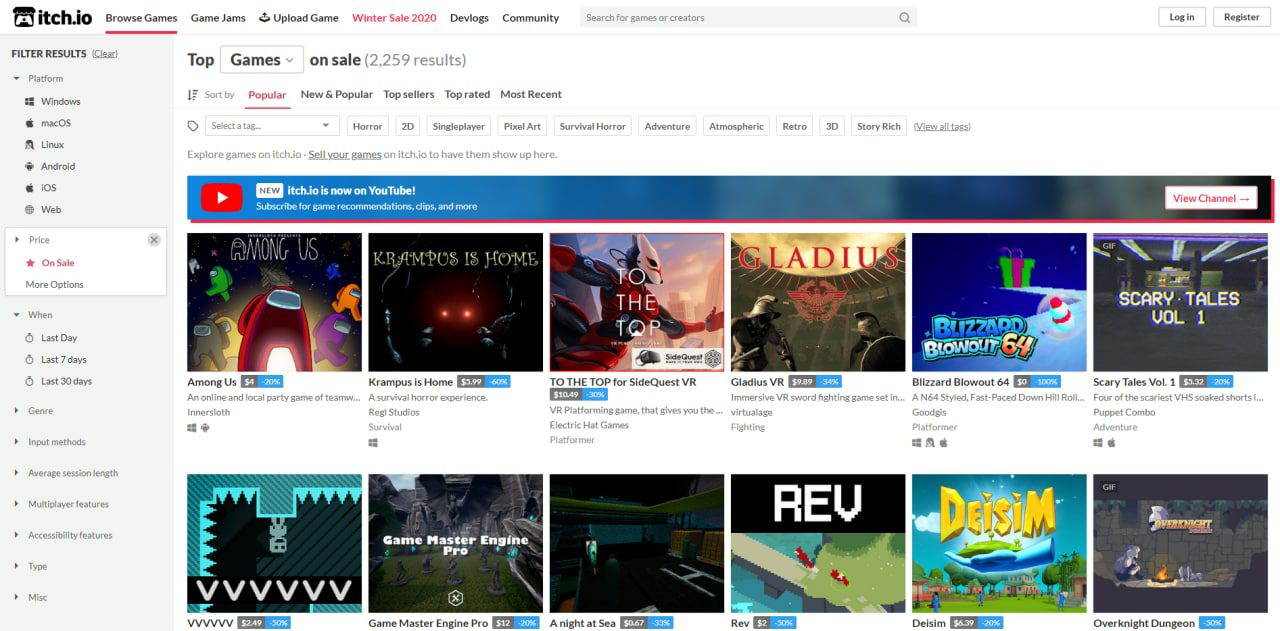
Task: Click the Sell your games link
Action: pyautogui.click(x=345, y=155)
